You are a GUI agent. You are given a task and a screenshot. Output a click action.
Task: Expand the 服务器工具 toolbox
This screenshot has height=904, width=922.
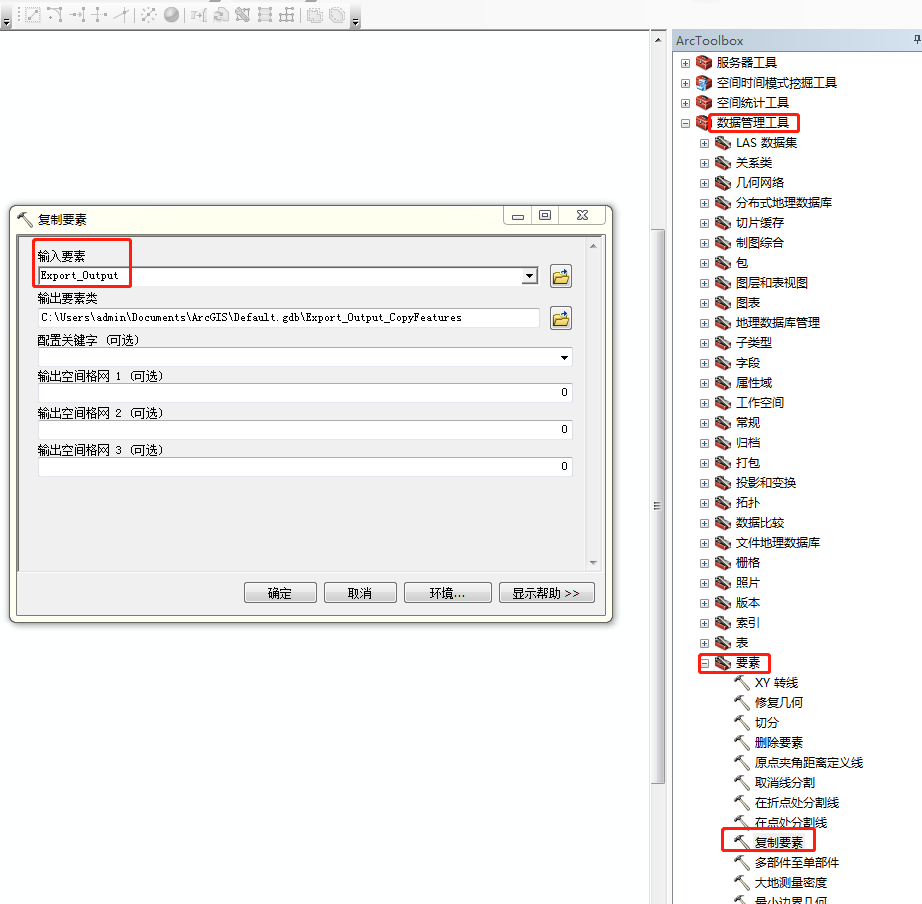pos(684,61)
